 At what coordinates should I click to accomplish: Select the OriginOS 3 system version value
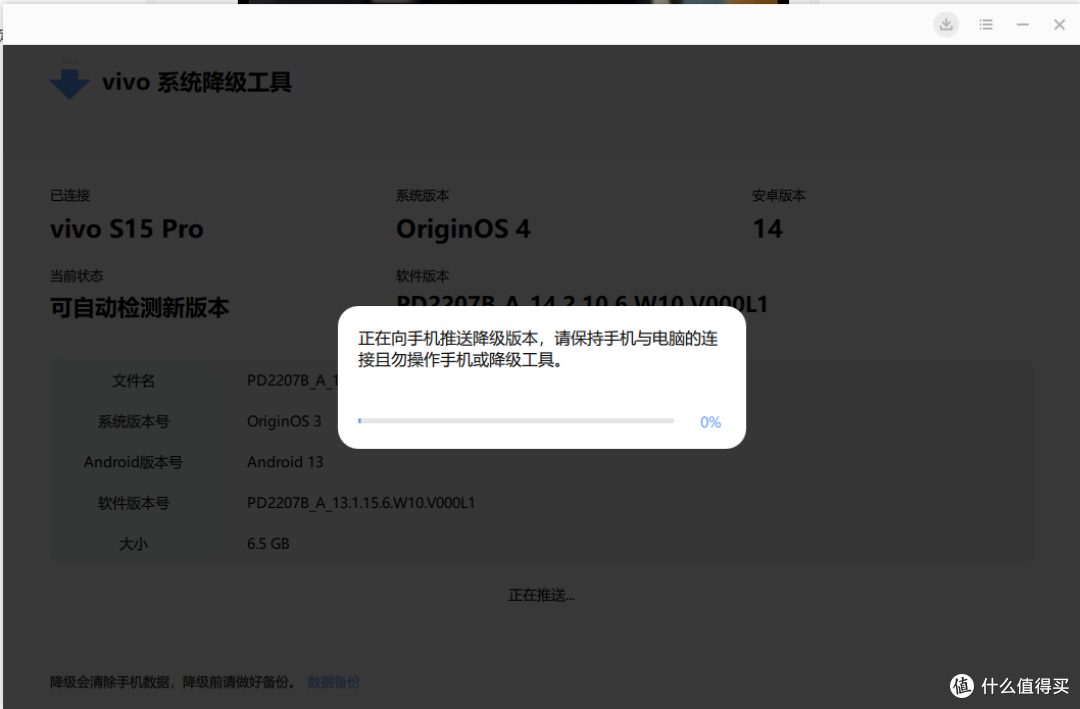tap(284, 421)
